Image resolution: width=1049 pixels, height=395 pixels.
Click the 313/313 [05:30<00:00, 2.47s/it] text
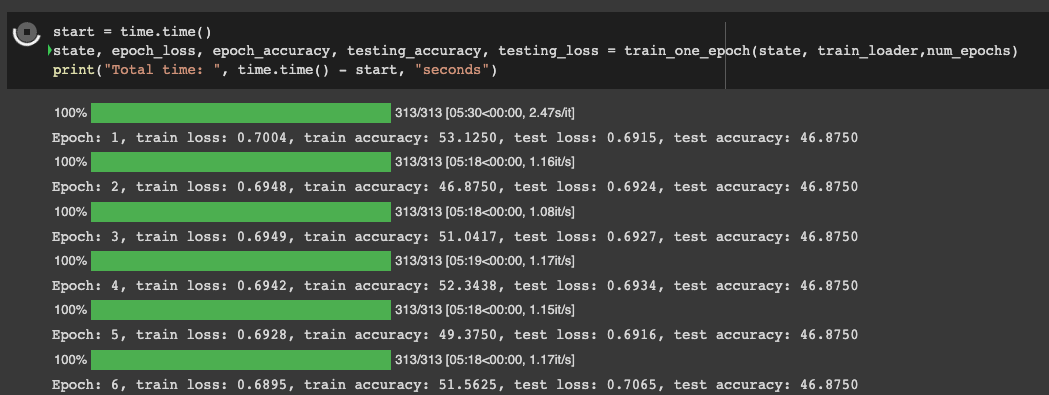point(485,113)
